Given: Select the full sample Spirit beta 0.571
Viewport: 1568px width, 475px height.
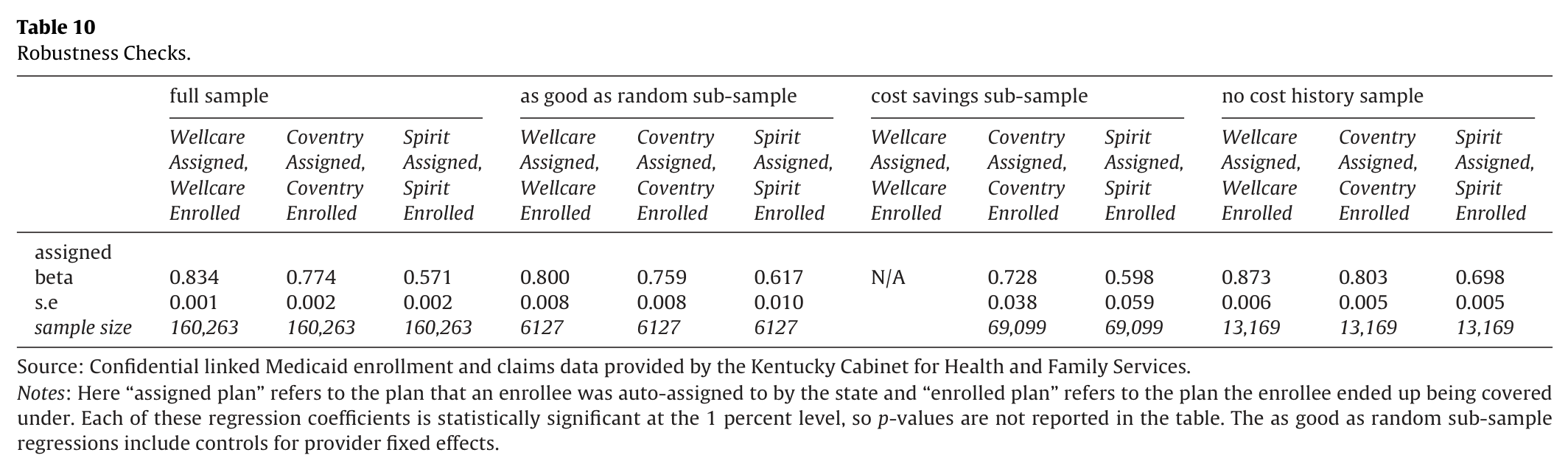Looking at the screenshot, I should pyautogui.click(x=427, y=277).
